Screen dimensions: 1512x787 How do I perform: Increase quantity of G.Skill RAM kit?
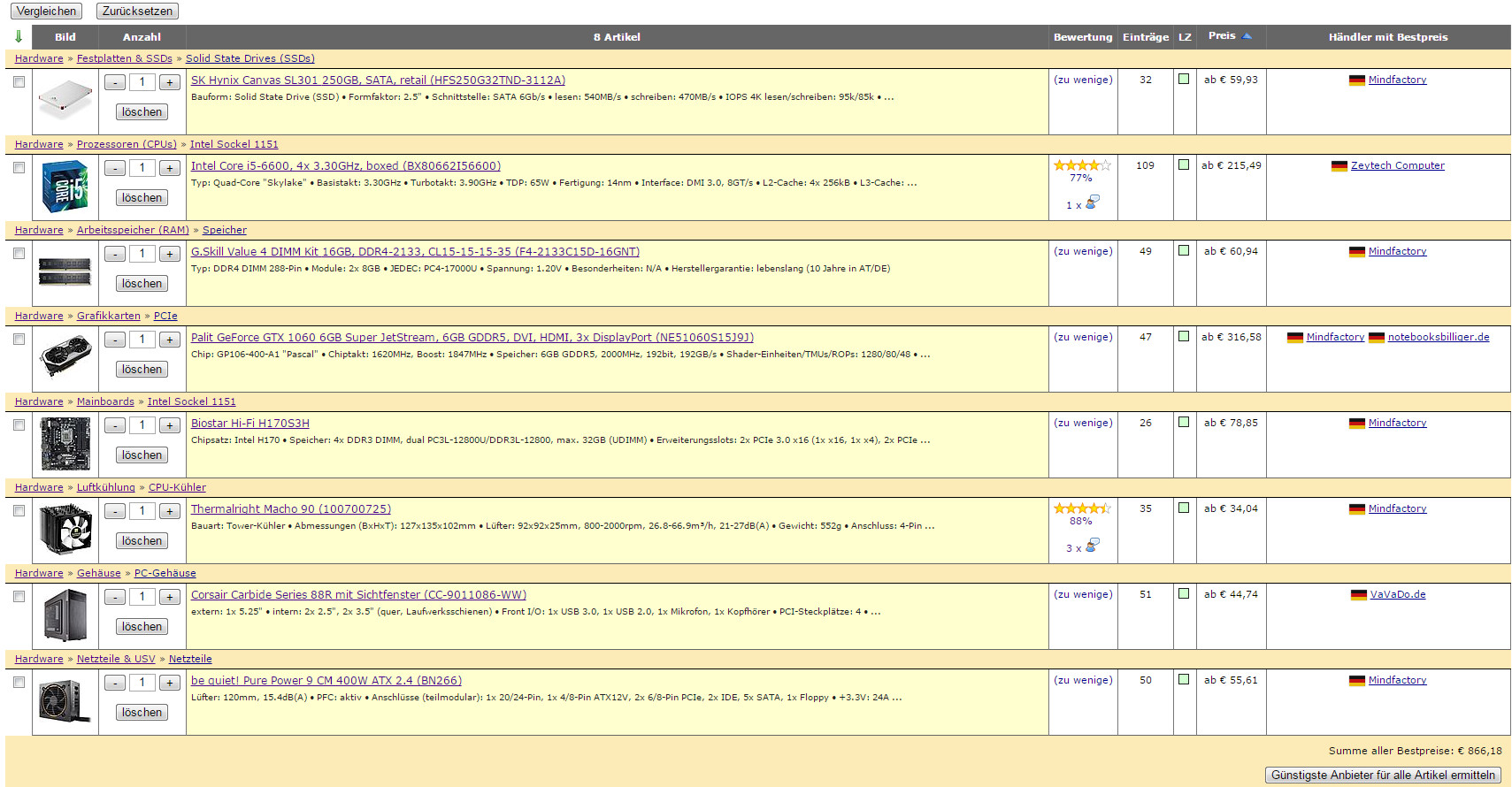pos(170,254)
